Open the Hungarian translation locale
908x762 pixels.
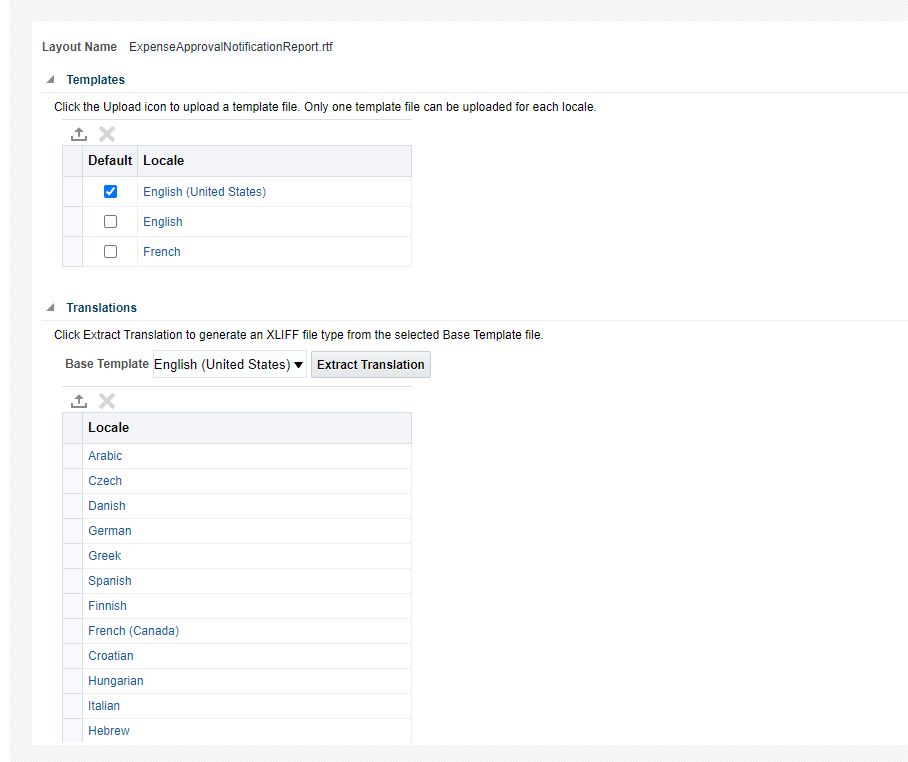115,680
